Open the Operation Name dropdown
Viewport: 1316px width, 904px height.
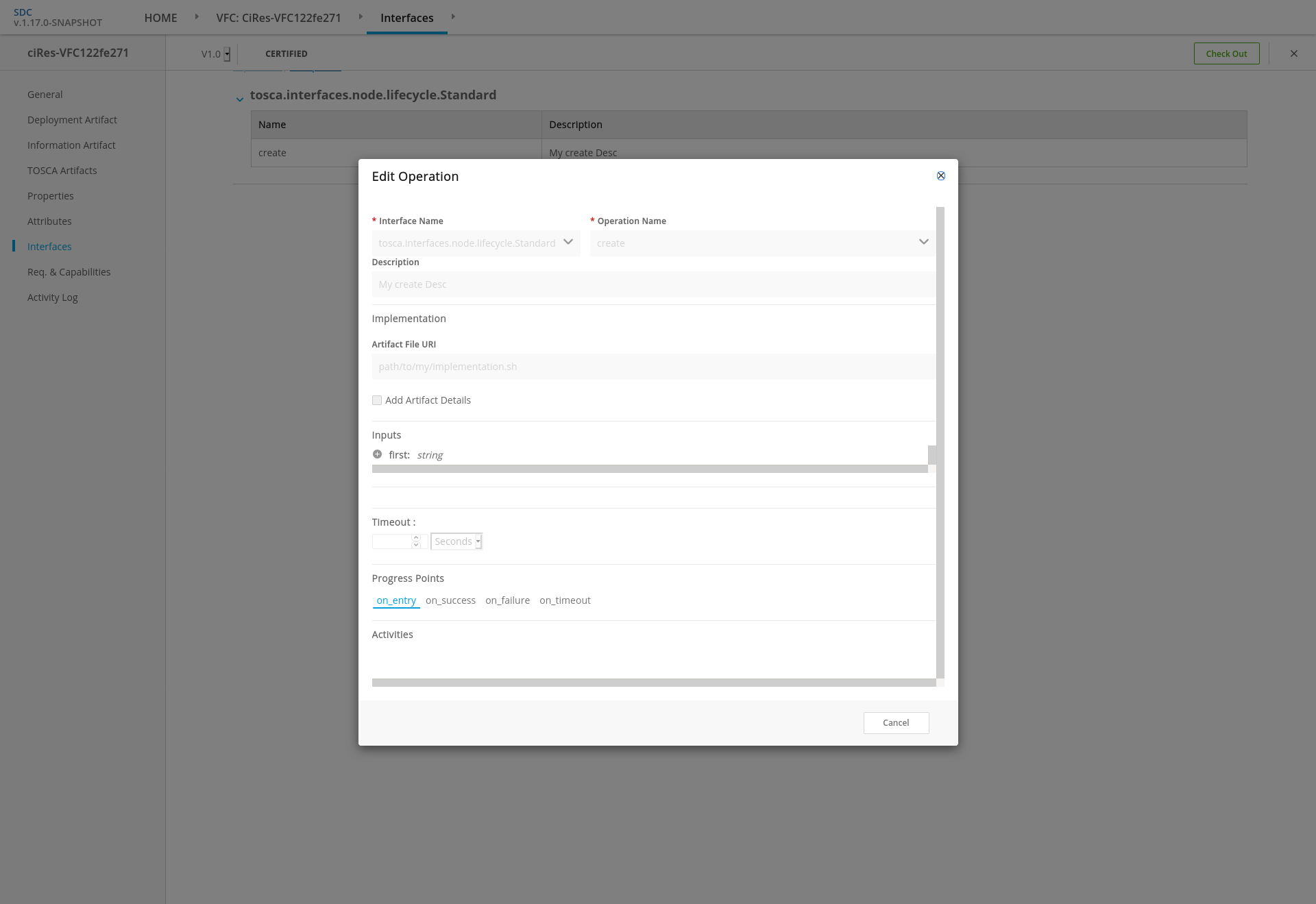click(x=762, y=243)
